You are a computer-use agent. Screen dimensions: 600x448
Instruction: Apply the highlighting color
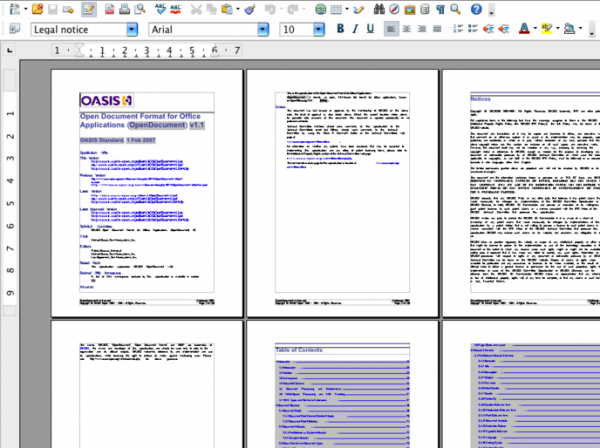(547, 29)
